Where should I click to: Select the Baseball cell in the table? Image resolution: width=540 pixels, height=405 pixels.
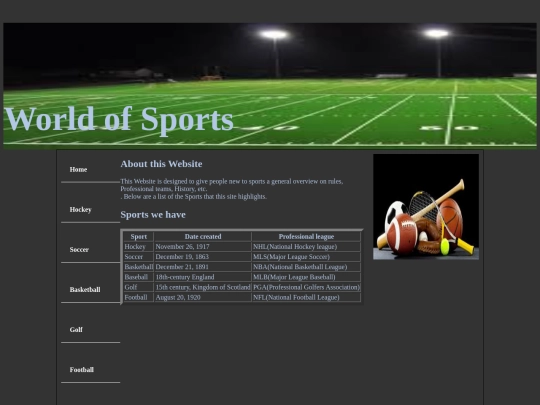(x=139, y=277)
